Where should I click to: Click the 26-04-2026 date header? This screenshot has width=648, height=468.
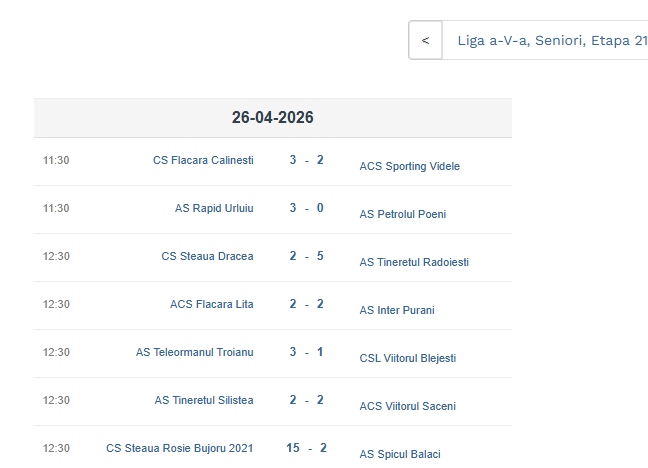click(273, 118)
